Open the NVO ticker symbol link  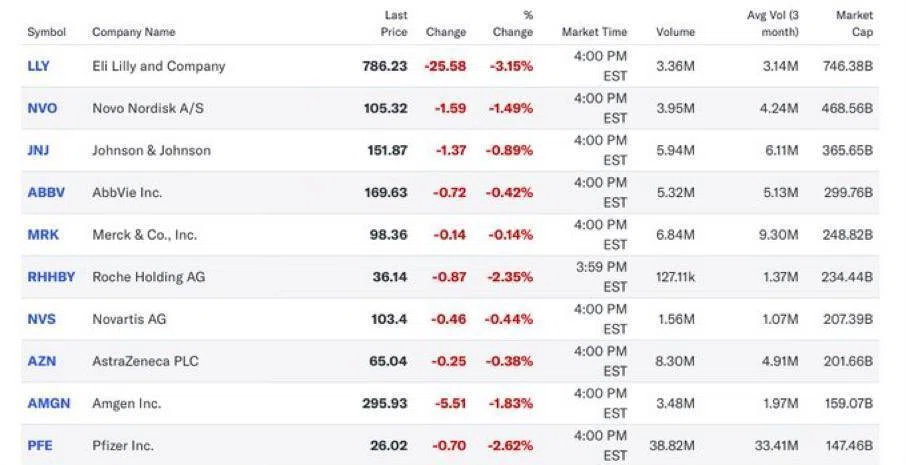(x=42, y=108)
